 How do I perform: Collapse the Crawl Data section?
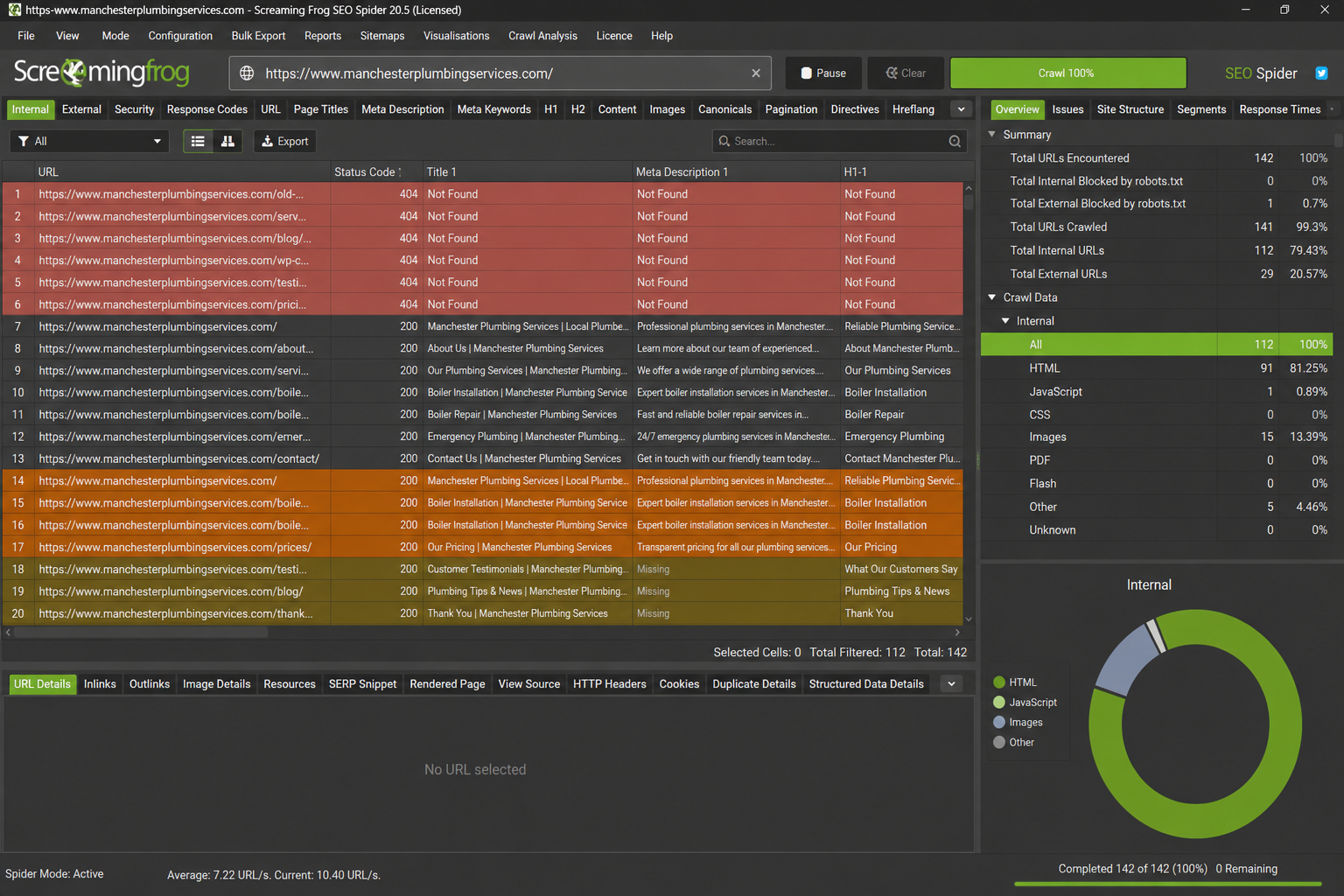coord(992,297)
